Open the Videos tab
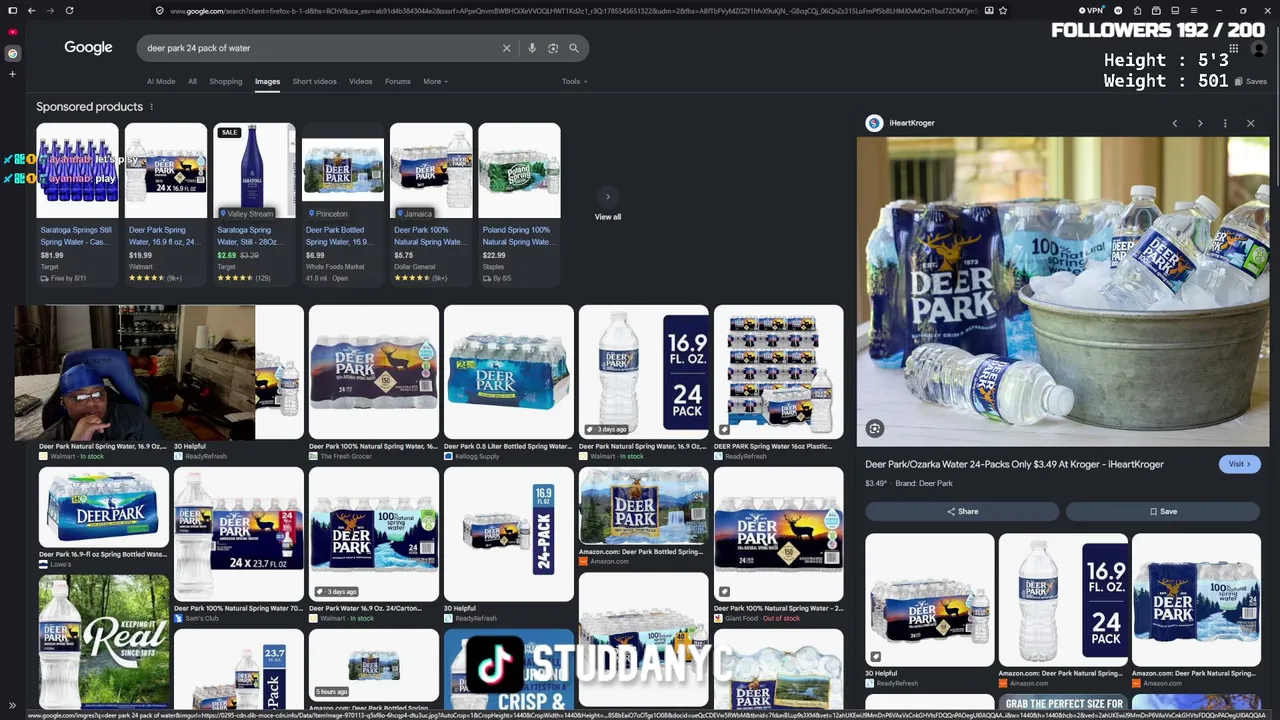The height and width of the screenshot is (720, 1280). click(x=361, y=82)
